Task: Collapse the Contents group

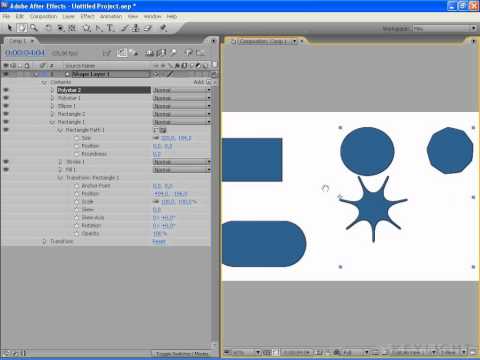Action: 44,82
